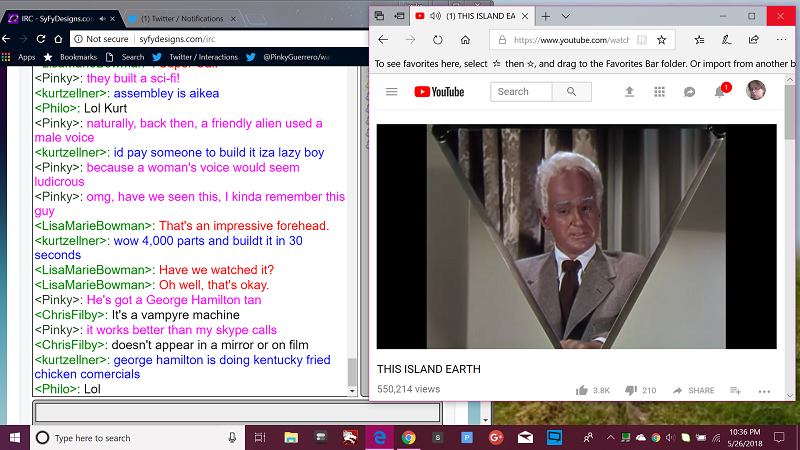Image resolution: width=800 pixels, height=450 pixels.
Task: Open File Explorer from taskbar
Action: [x=291, y=438]
